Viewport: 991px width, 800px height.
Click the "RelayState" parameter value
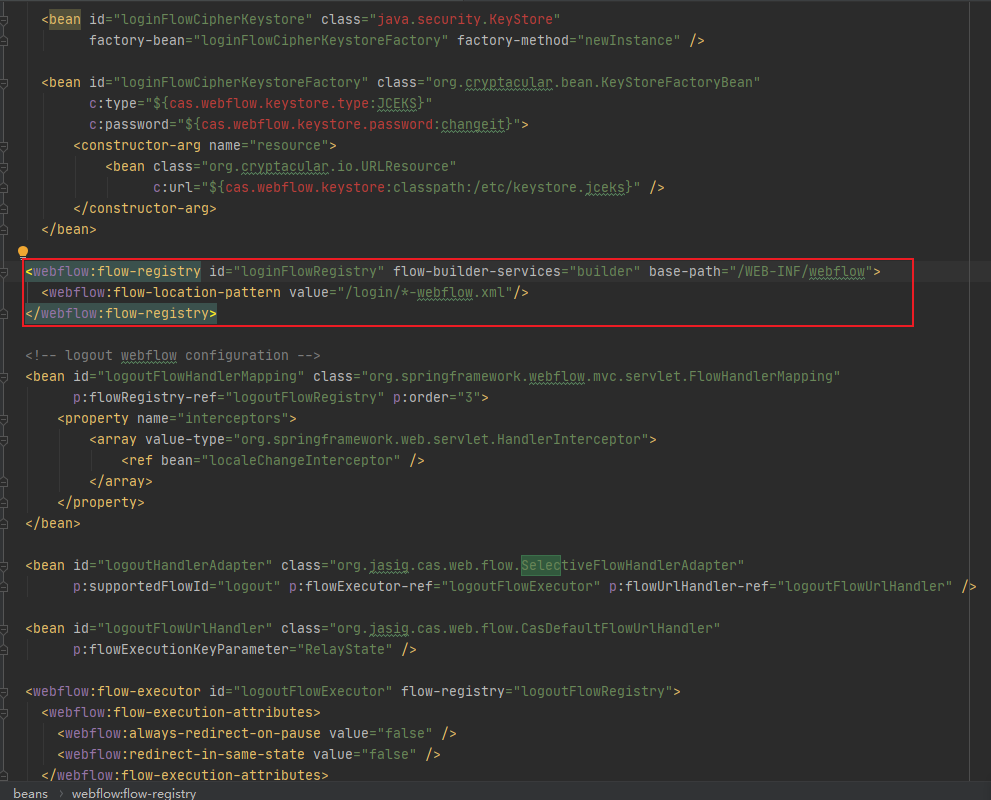pos(344,650)
